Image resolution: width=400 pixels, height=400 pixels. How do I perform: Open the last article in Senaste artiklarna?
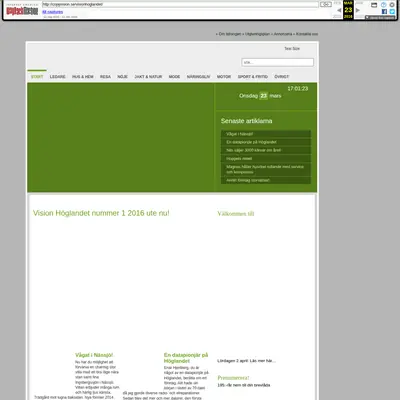pos(266,180)
